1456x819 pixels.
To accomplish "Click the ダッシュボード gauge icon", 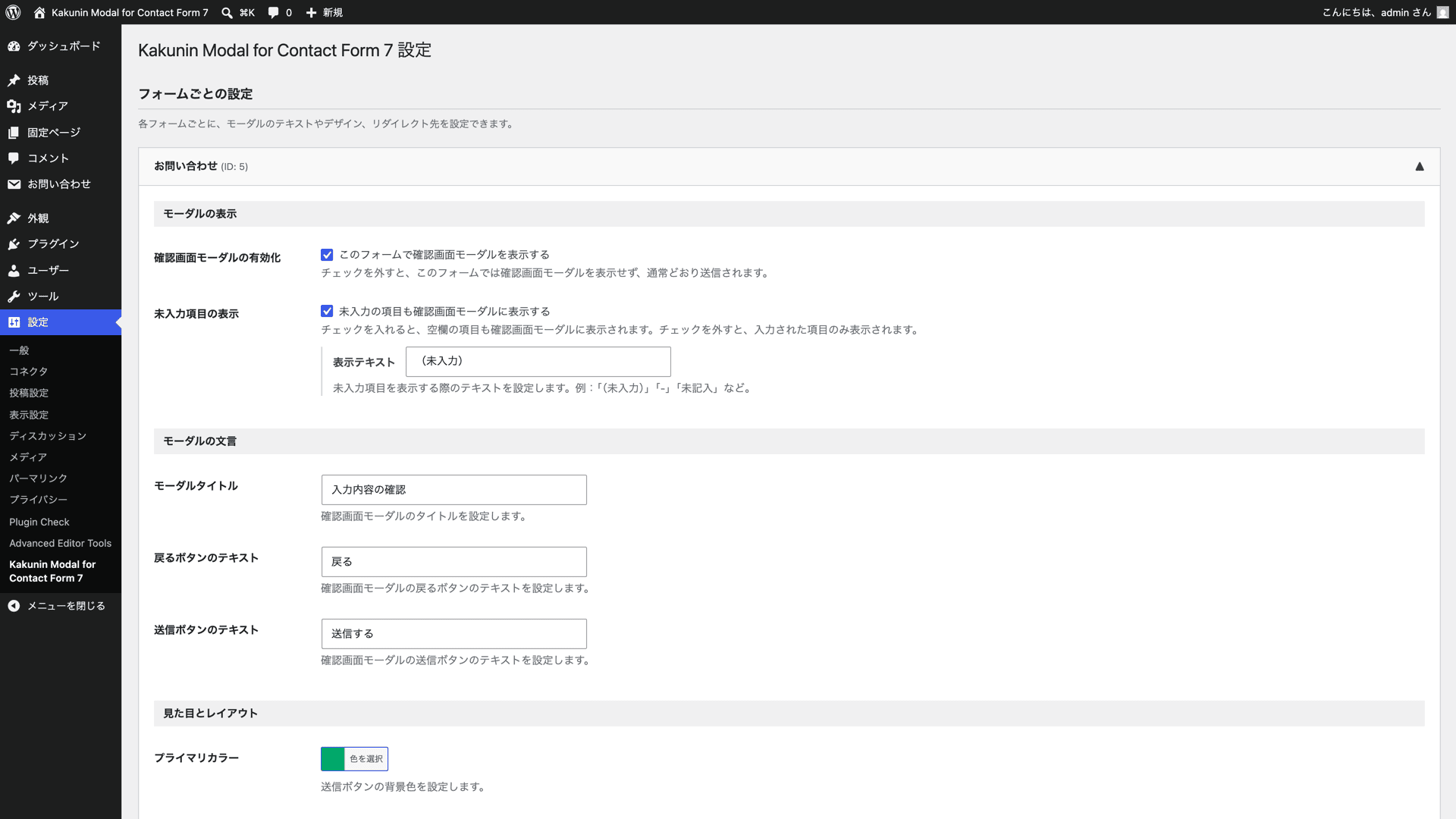I will tap(14, 46).
